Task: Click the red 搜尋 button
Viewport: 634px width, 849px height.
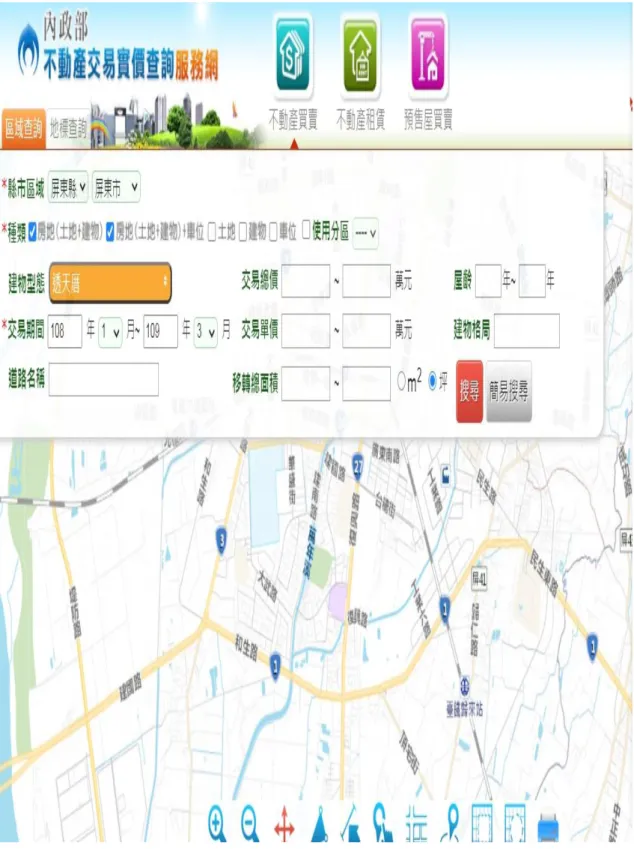Action: (x=469, y=390)
